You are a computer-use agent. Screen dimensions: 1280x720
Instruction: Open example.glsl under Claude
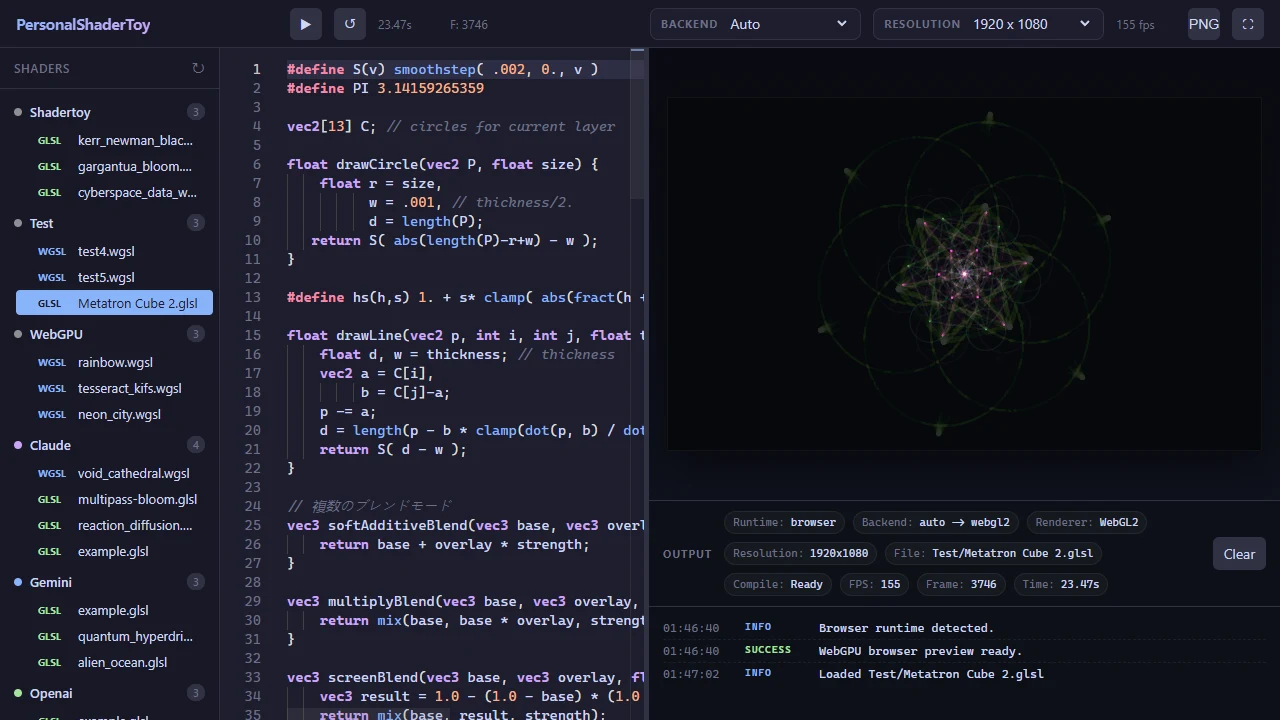[x=114, y=551]
